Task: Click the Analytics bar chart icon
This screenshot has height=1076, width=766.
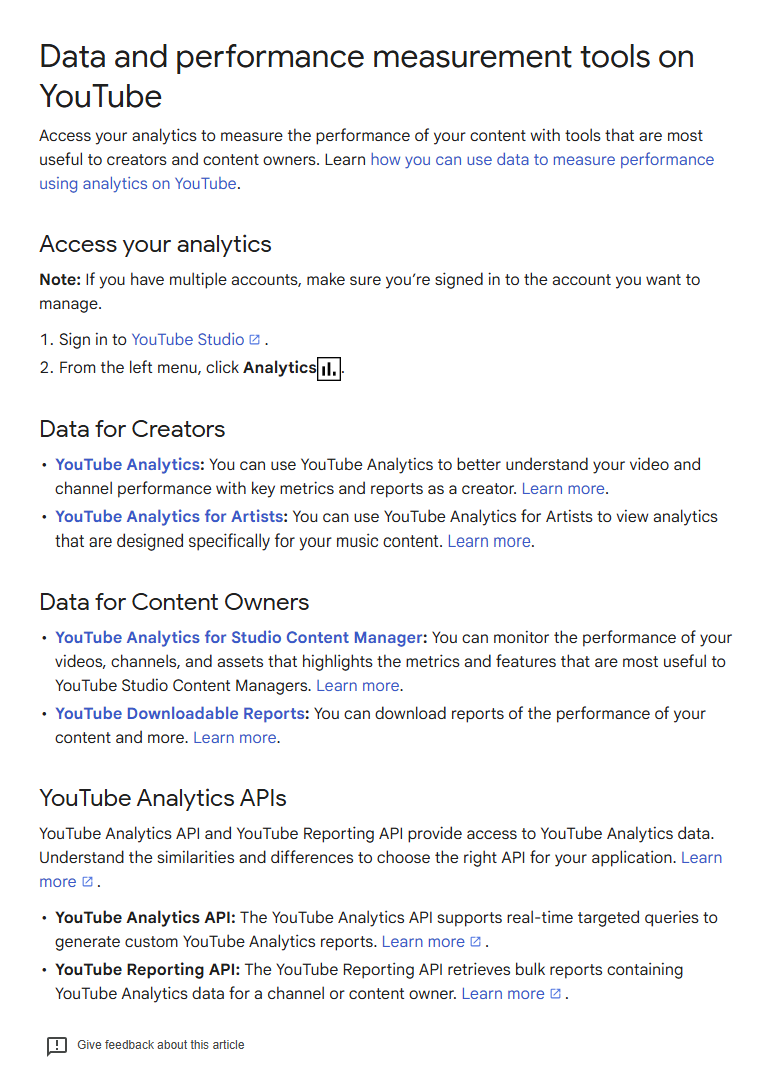Action: pyautogui.click(x=329, y=369)
